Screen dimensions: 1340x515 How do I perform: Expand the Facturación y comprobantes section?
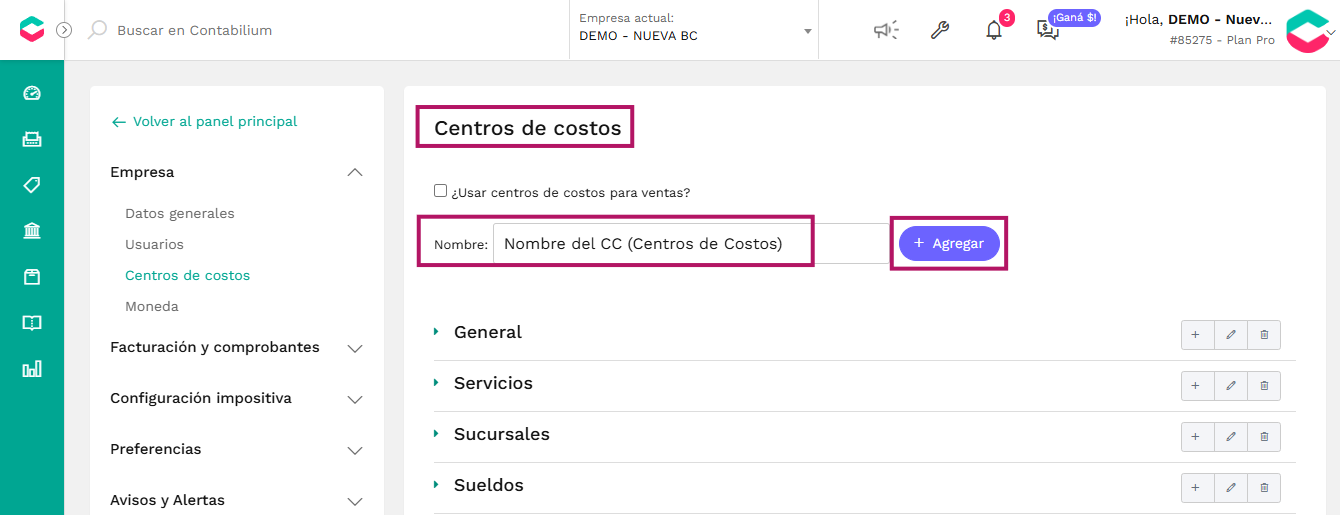[x=236, y=347]
